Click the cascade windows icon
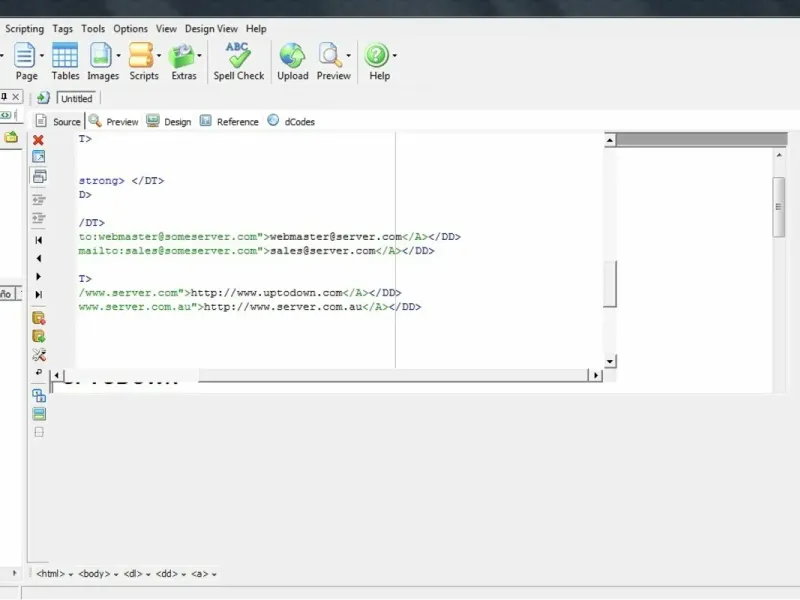 (x=39, y=177)
